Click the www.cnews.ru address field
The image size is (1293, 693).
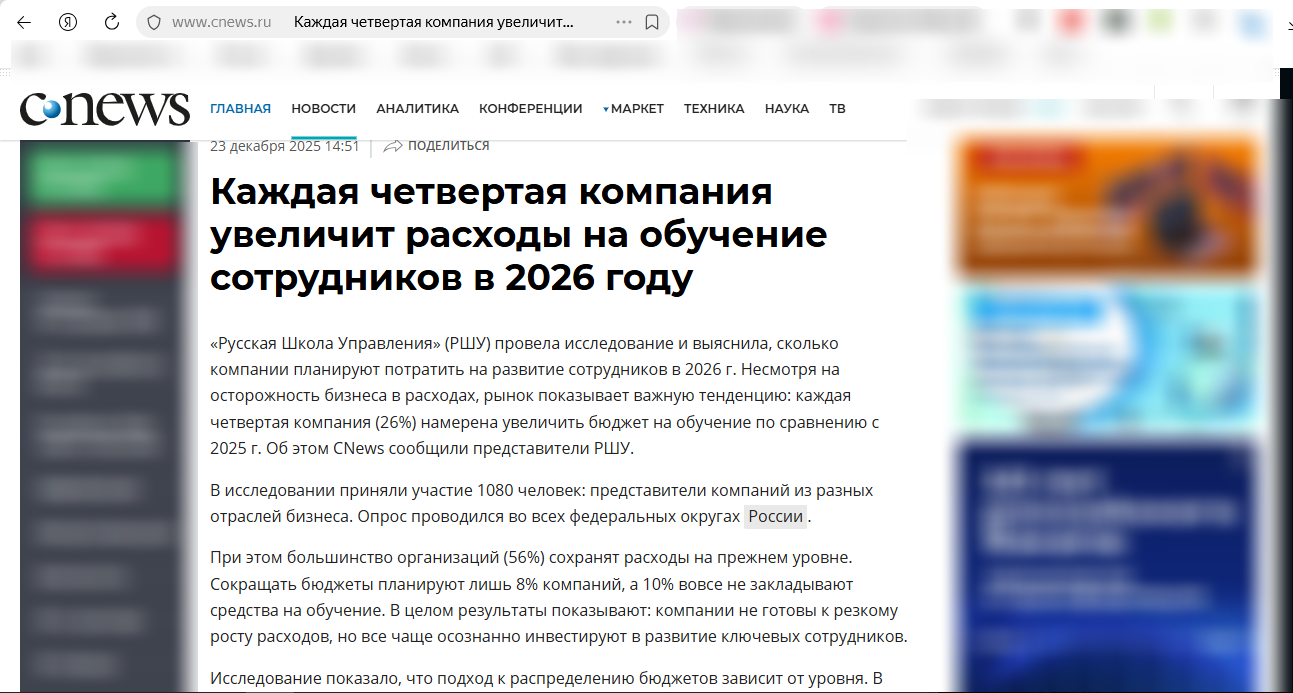click(222, 22)
